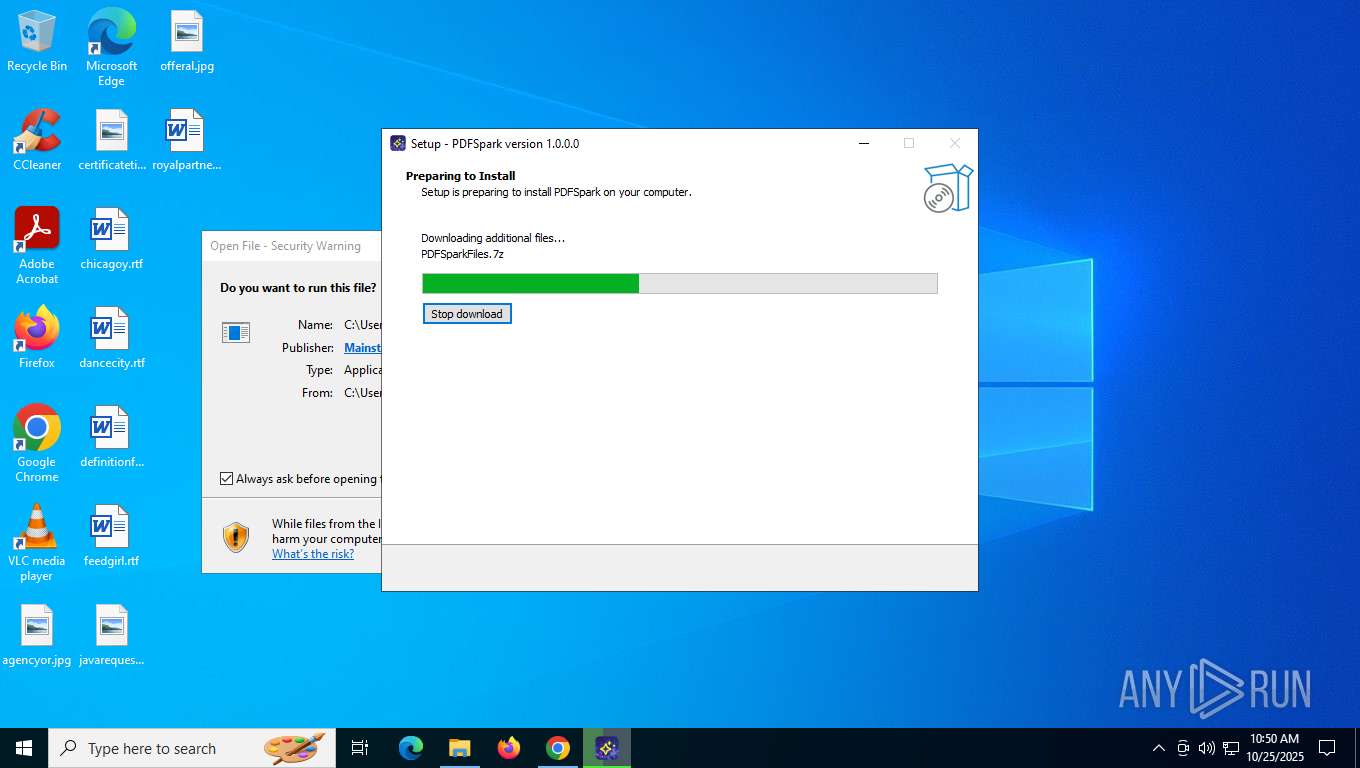The height and width of the screenshot is (768, 1360).
Task: Launch Firefox from the taskbar
Action: point(509,748)
